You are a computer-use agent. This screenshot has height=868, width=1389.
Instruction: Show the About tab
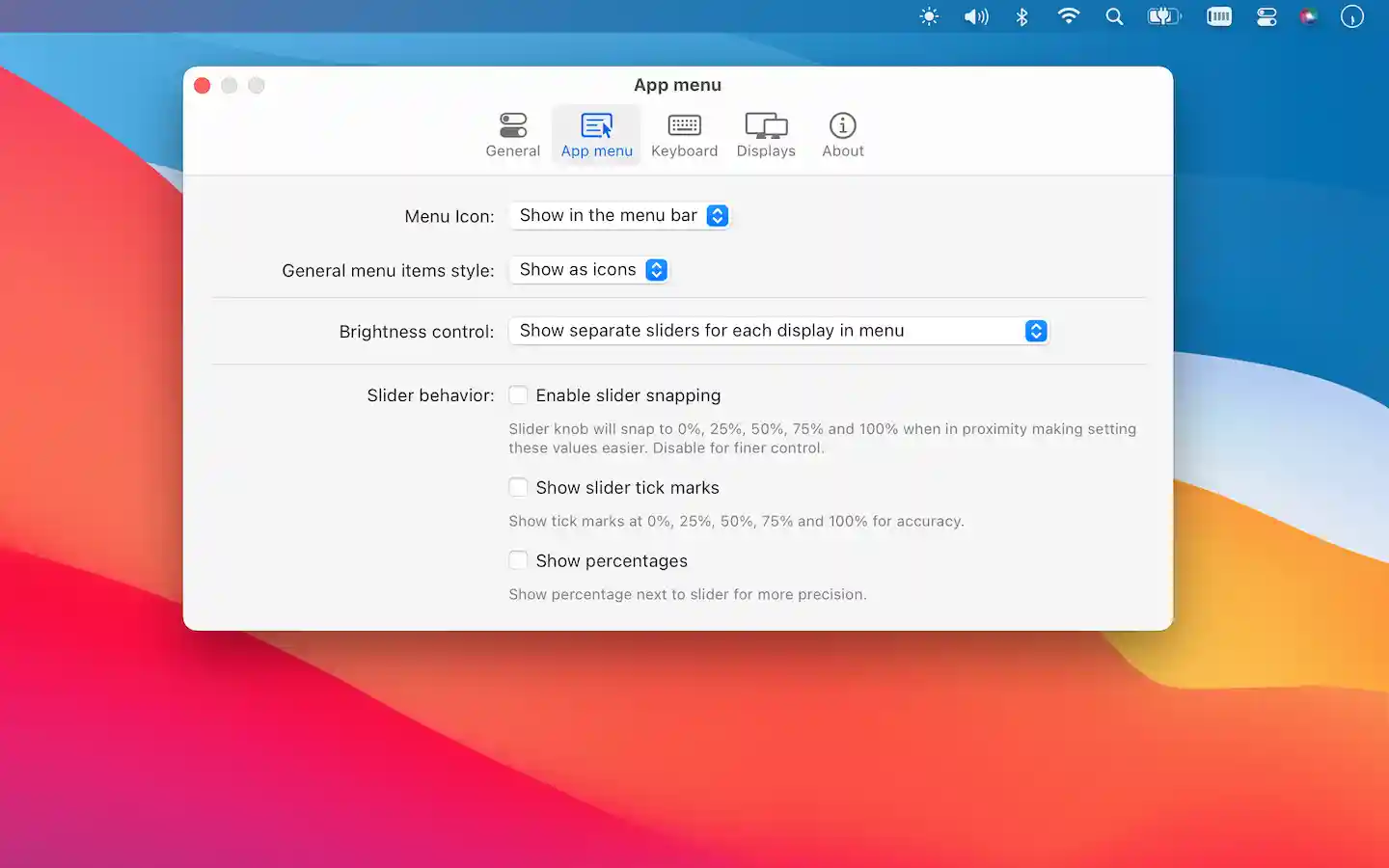[842, 135]
